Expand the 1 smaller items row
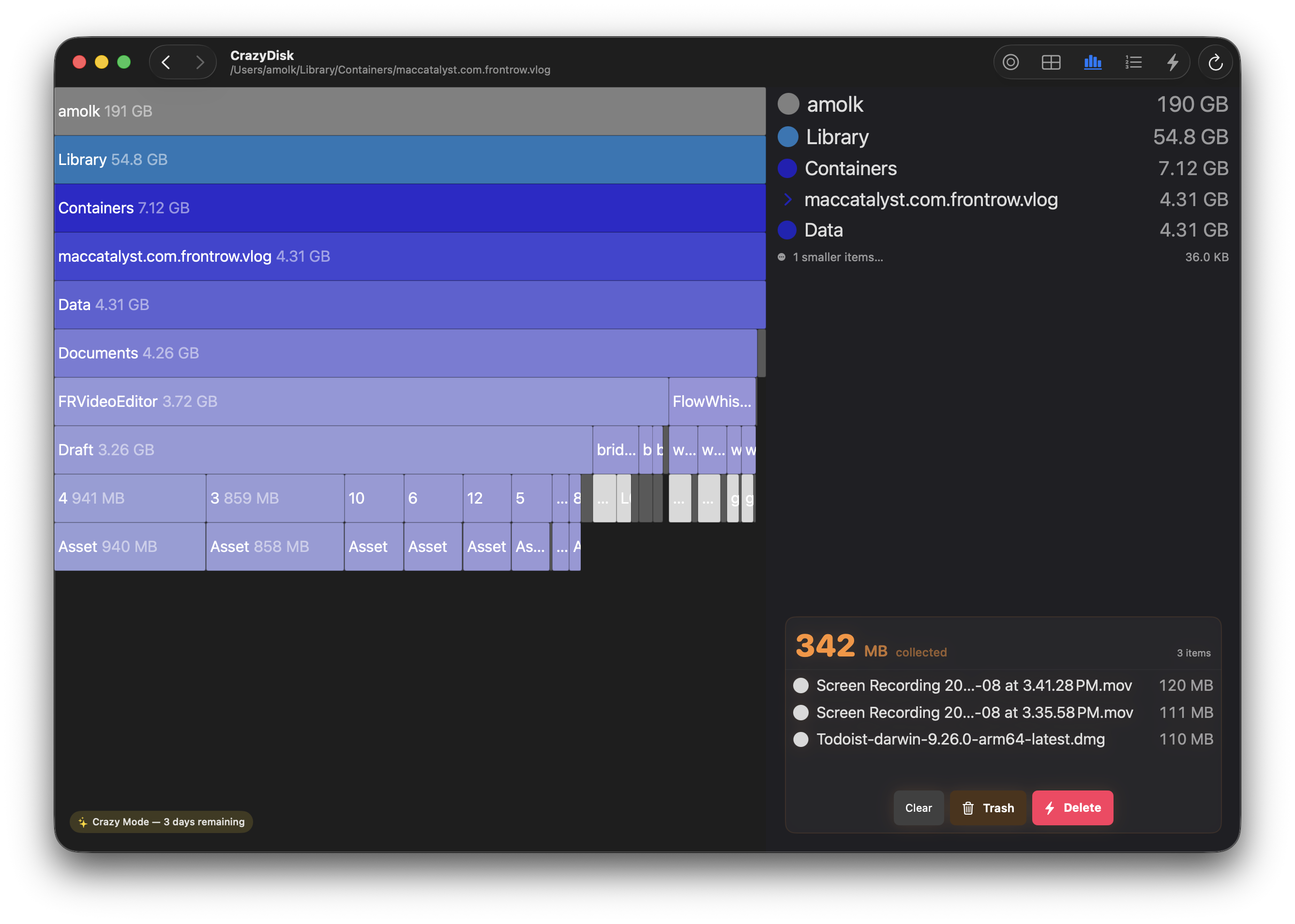This screenshot has height=924, width=1295. tap(838, 257)
